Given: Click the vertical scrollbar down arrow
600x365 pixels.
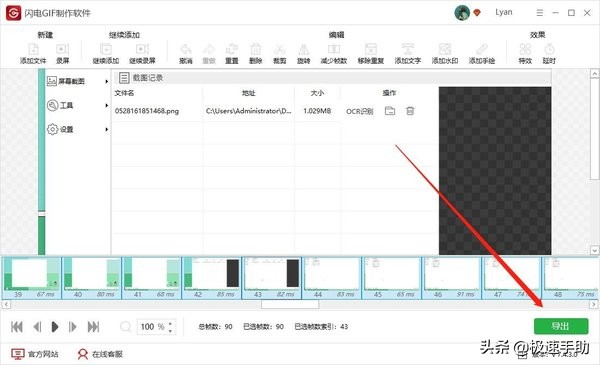Looking at the screenshot, I should pyautogui.click(x=594, y=250).
